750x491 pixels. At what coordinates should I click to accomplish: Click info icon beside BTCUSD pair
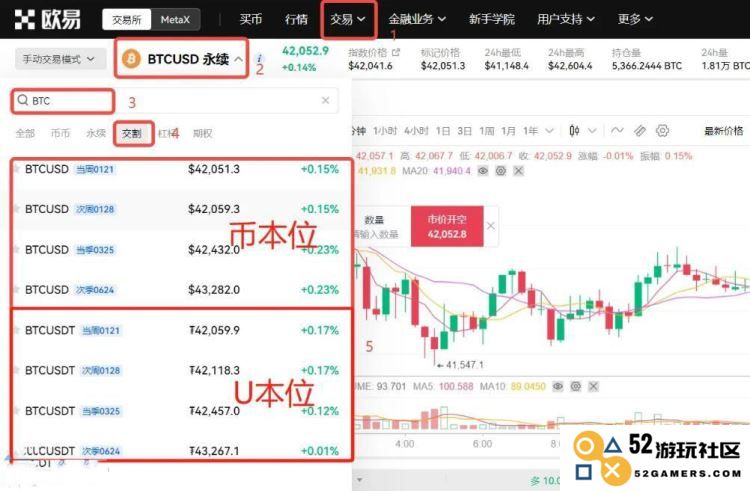(259, 58)
